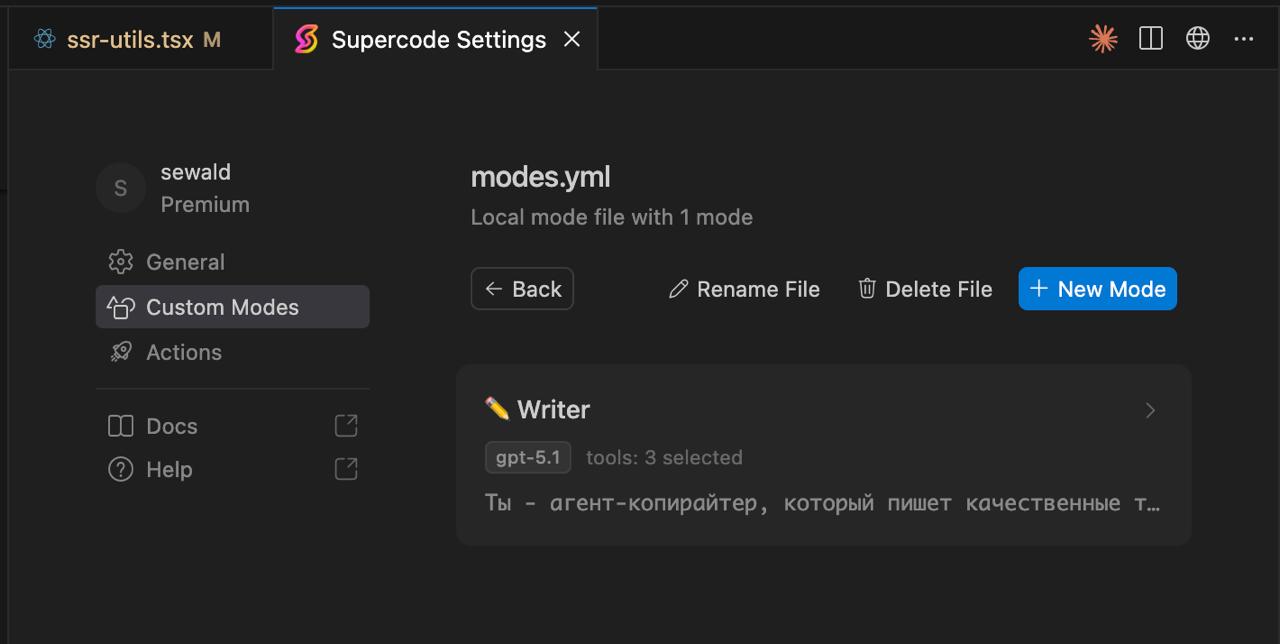Click the sewald user avatar circle
This screenshot has width=1280, height=644.
pyautogui.click(x=121, y=188)
